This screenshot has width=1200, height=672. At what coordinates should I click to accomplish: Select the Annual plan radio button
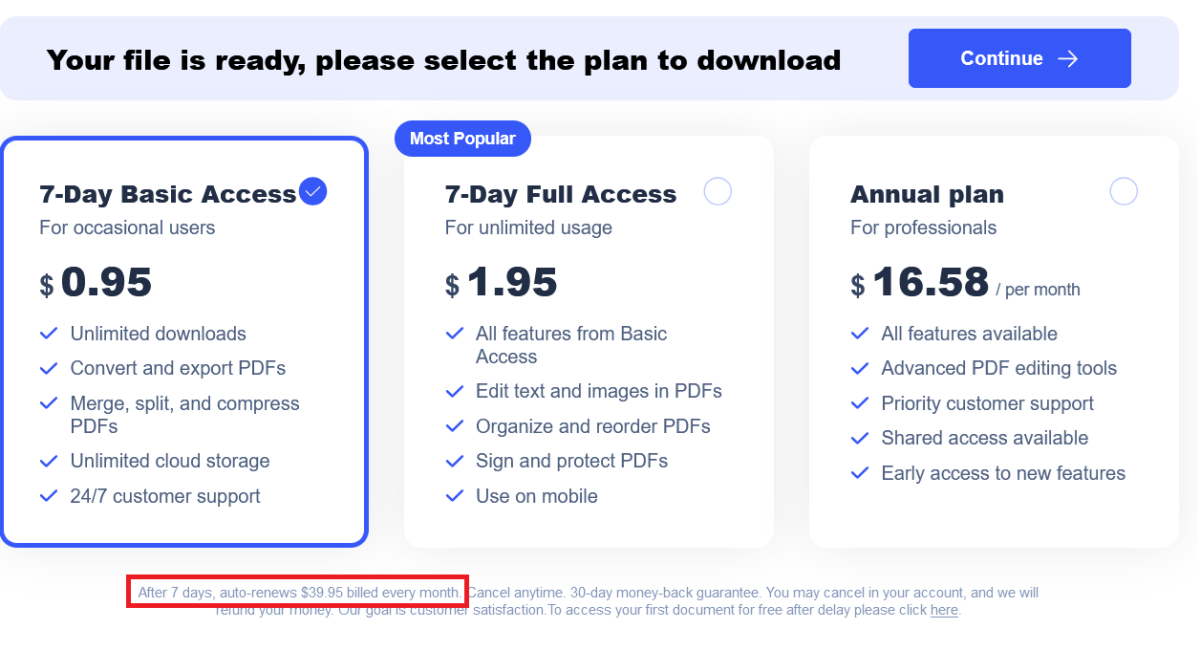(x=1123, y=191)
